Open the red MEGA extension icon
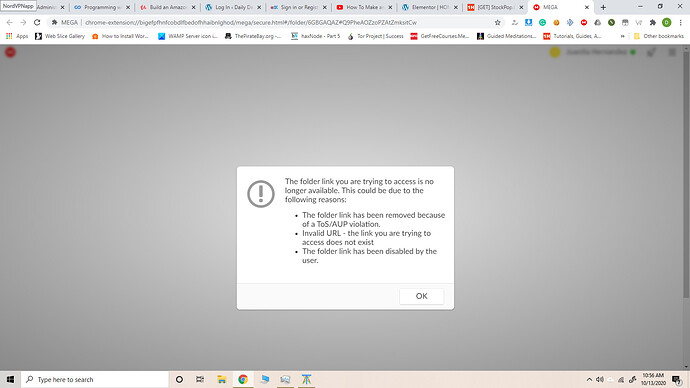 (x=584, y=22)
